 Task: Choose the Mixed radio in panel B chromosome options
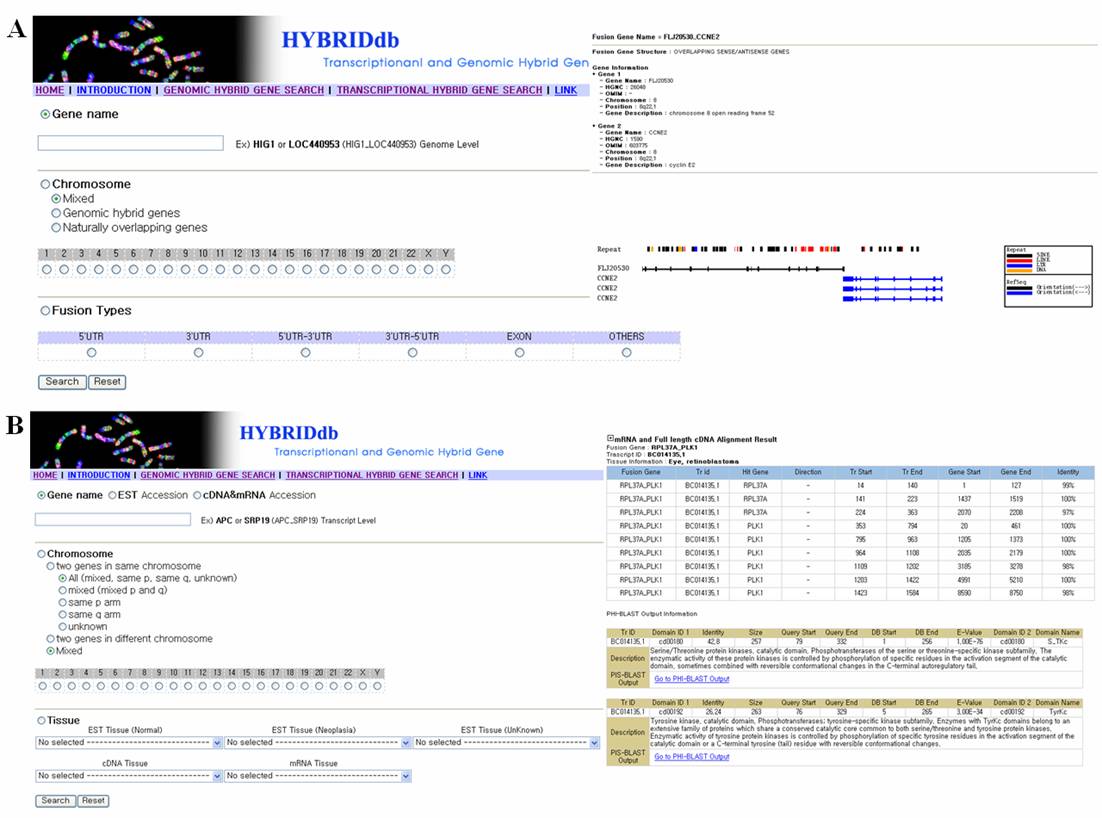pos(51,651)
